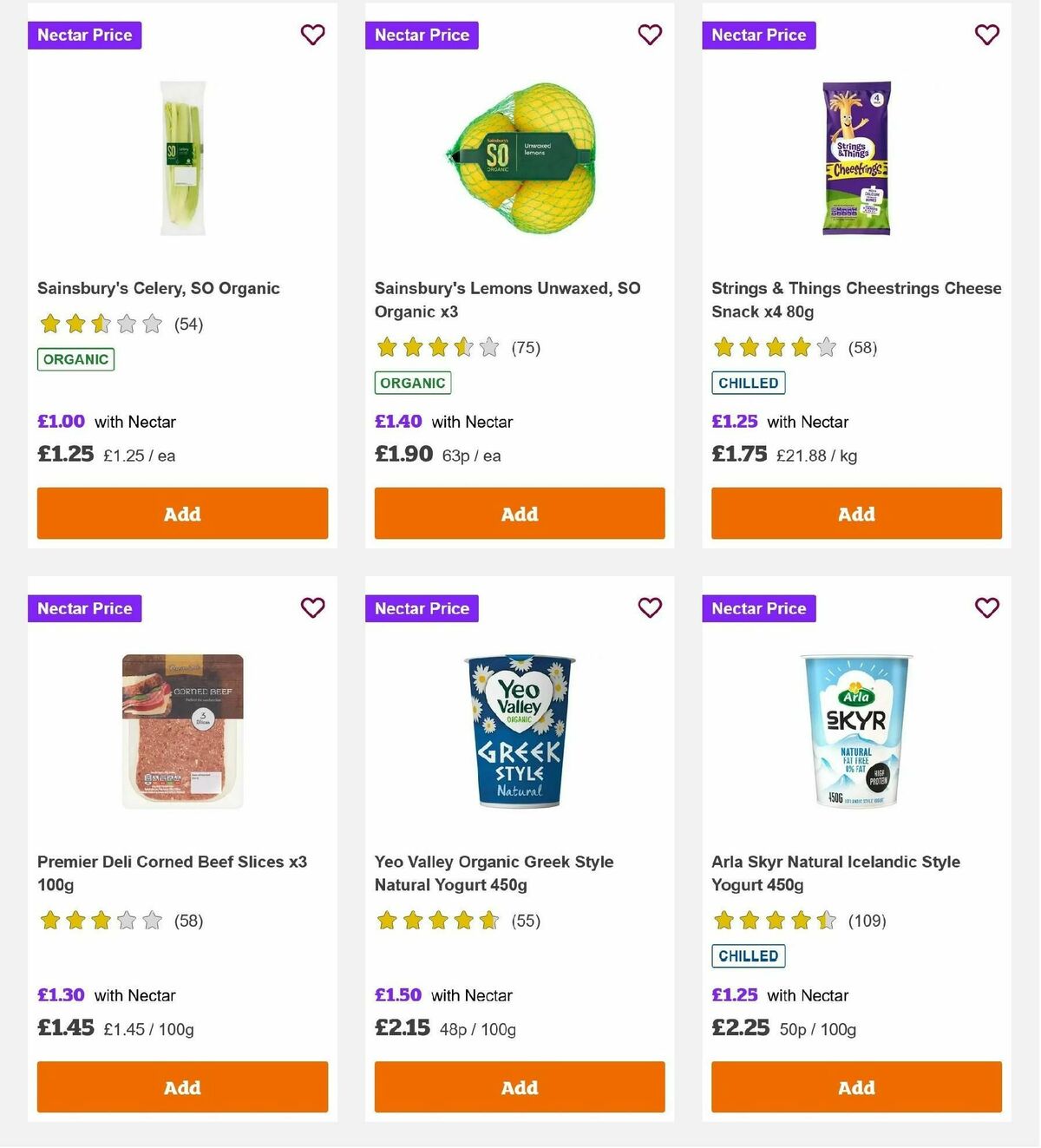Click the heart icon on Cheestrings Cheese Snack
The image size is (1041, 1148).
click(x=986, y=35)
